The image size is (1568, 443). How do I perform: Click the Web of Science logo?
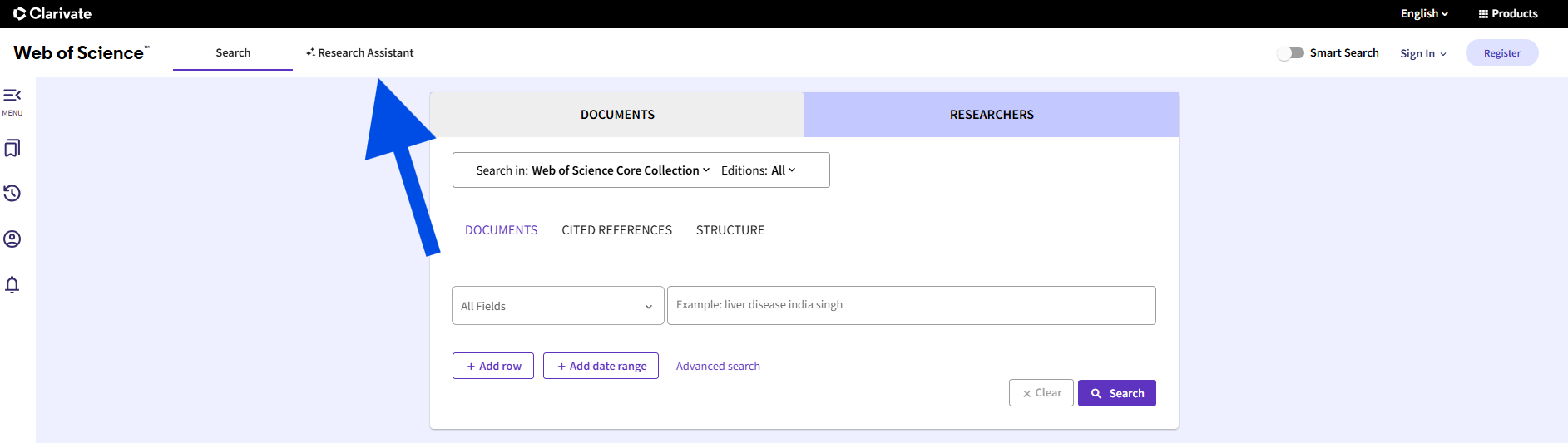[82, 52]
